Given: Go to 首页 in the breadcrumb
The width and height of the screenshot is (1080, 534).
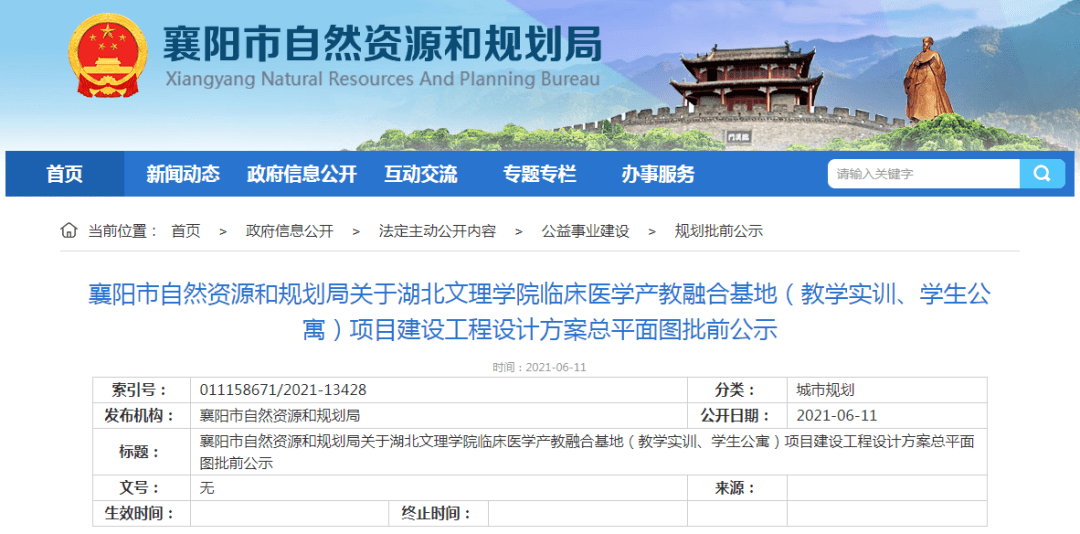Looking at the screenshot, I should tap(186, 232).
